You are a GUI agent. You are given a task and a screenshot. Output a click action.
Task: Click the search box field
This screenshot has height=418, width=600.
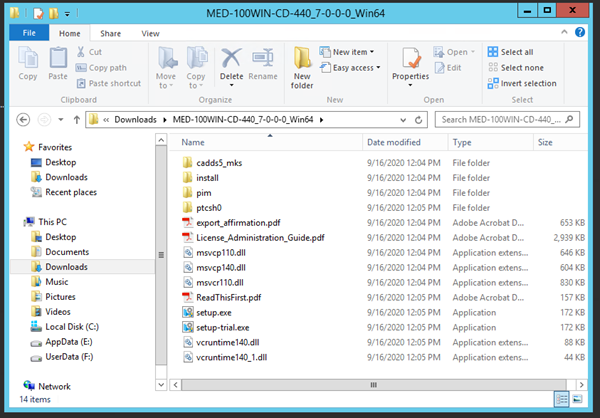click(x=507, y=119)
